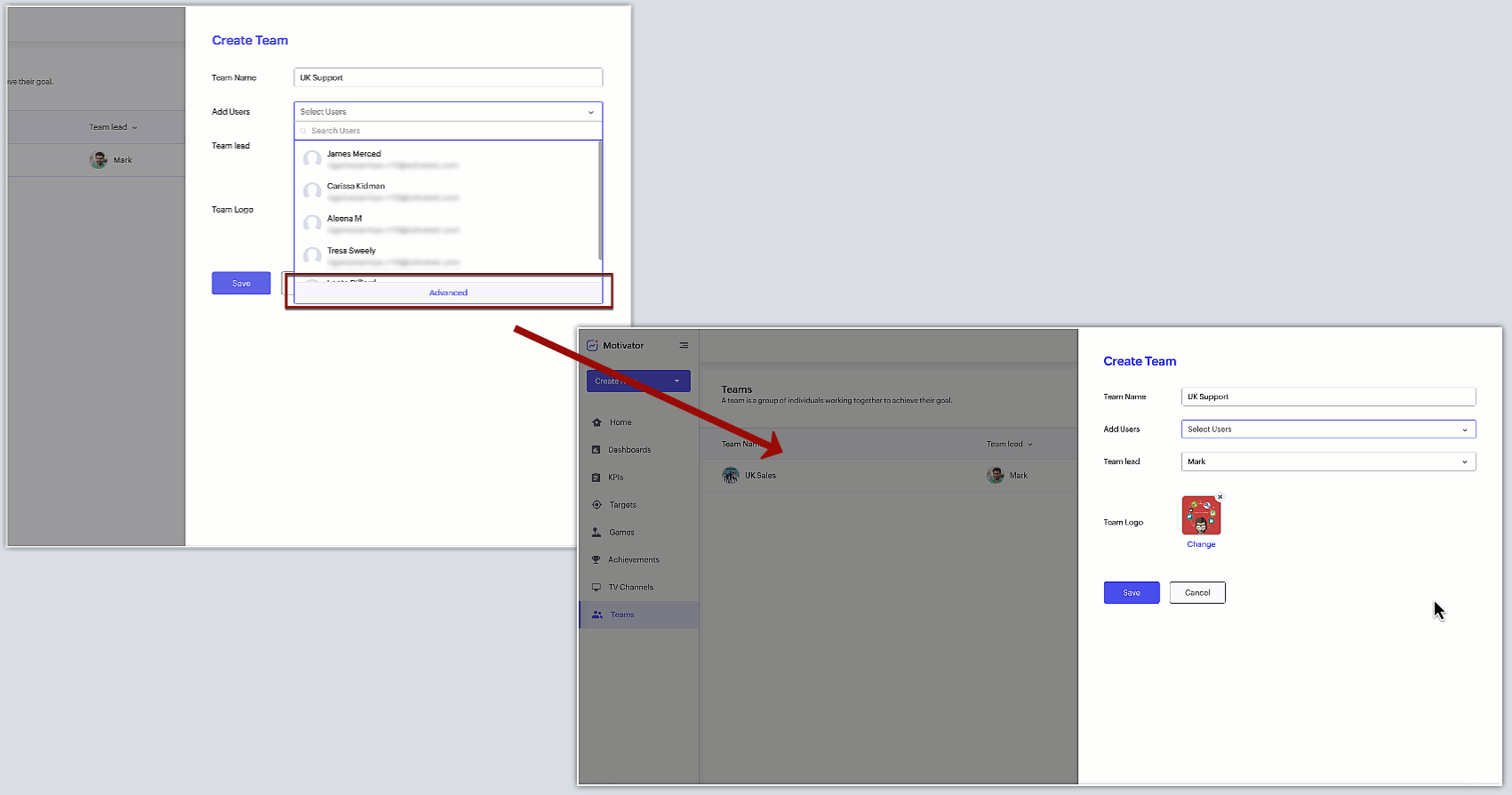Remove team logo with the x icon
Viewport: 1512px width, 795px height.
click(1220, 497)
